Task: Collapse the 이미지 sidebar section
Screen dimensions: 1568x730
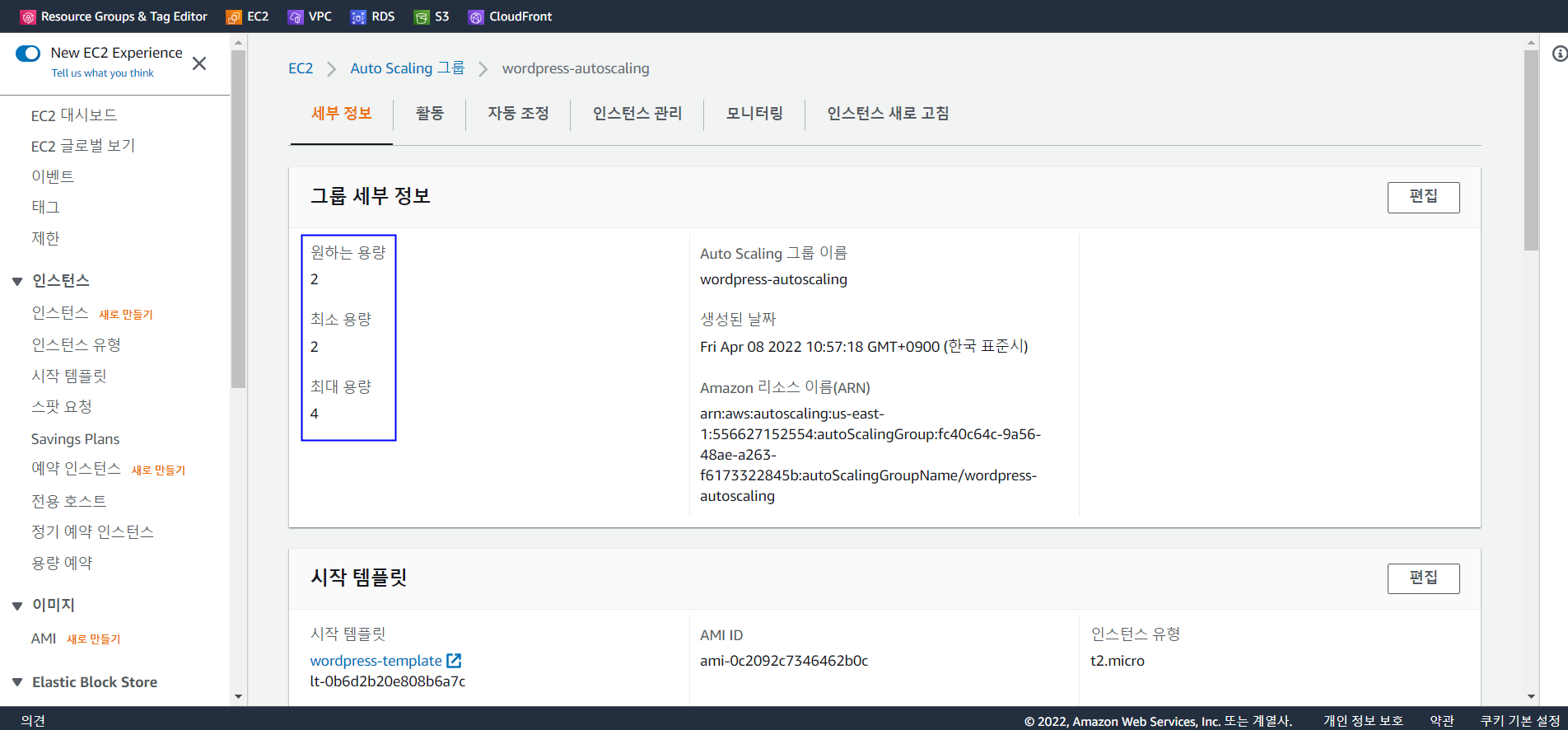Action: [17, 606]
